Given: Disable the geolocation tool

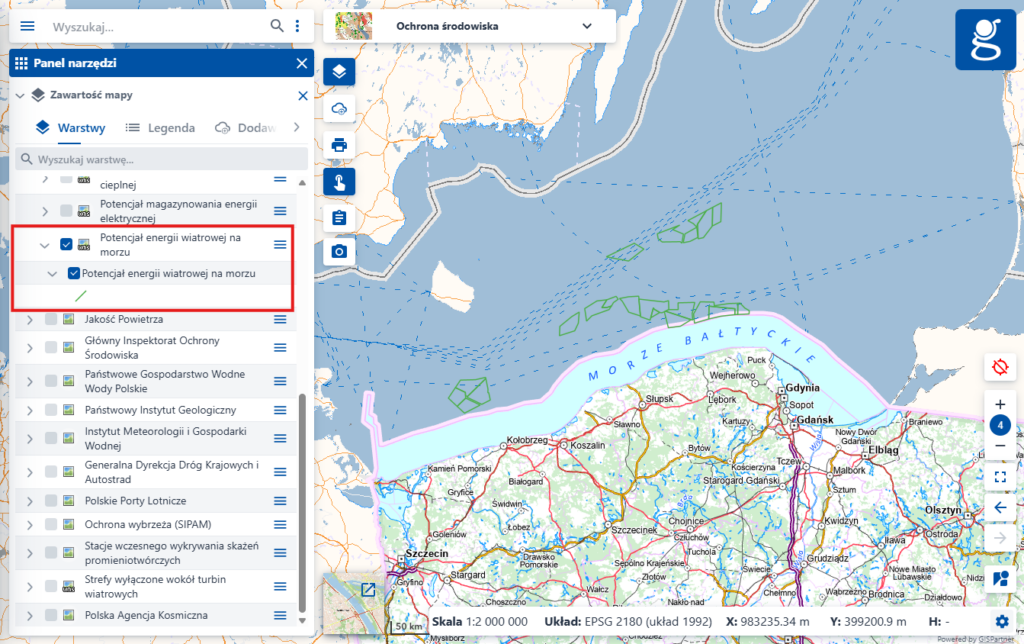Looking at the screenshot, I should (x=999, y=367).
